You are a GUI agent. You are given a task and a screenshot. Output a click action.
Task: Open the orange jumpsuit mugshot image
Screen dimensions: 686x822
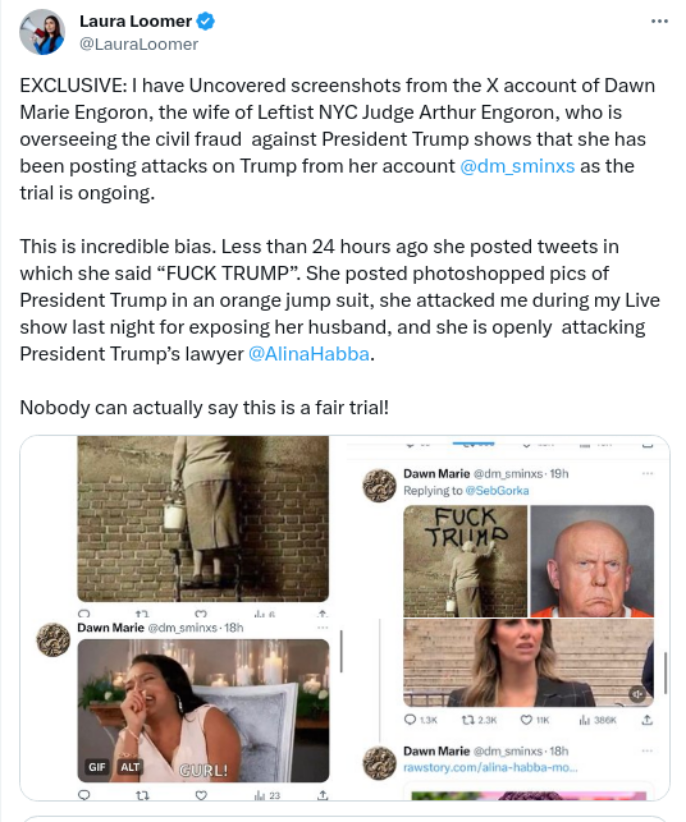coord(591,560)
